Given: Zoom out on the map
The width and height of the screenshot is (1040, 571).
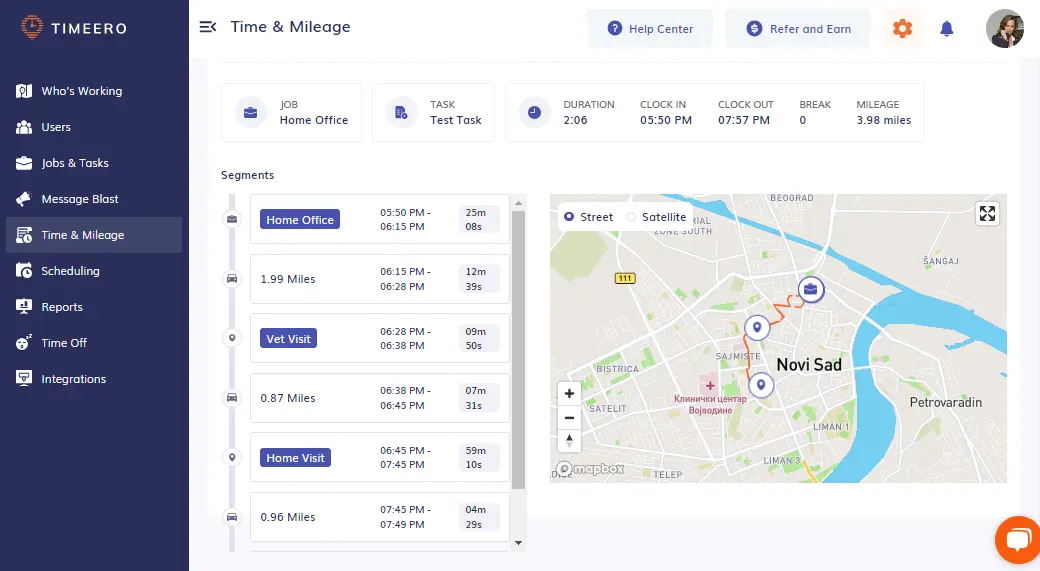Looking at the screenshot, I should [x=569, y=418].
